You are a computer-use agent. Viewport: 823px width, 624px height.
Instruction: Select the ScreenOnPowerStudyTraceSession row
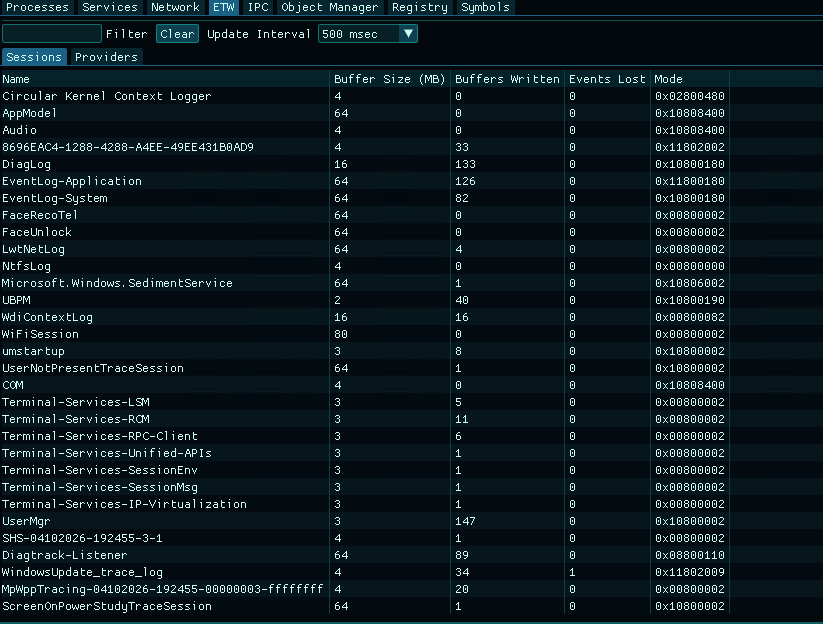coord(365,606)
